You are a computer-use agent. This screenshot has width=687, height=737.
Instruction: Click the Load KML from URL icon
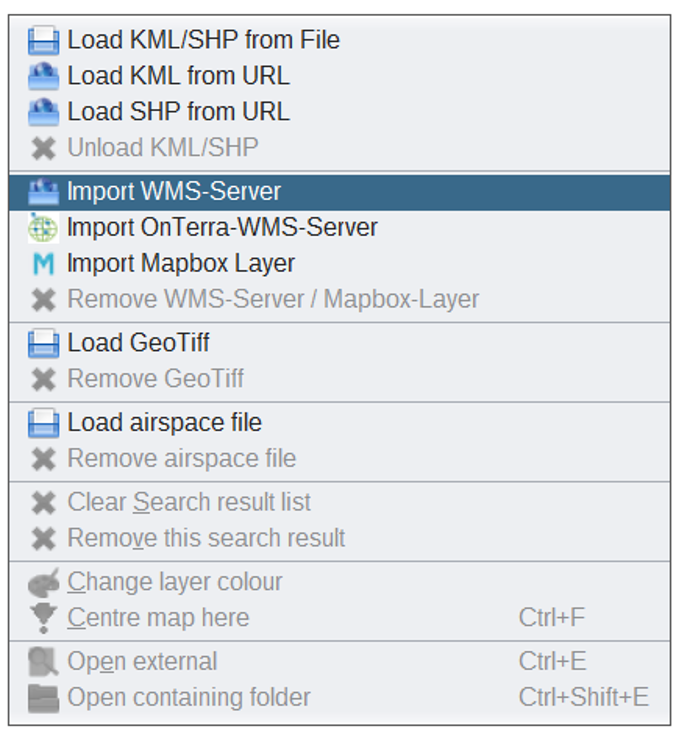(x=43, y=77)
